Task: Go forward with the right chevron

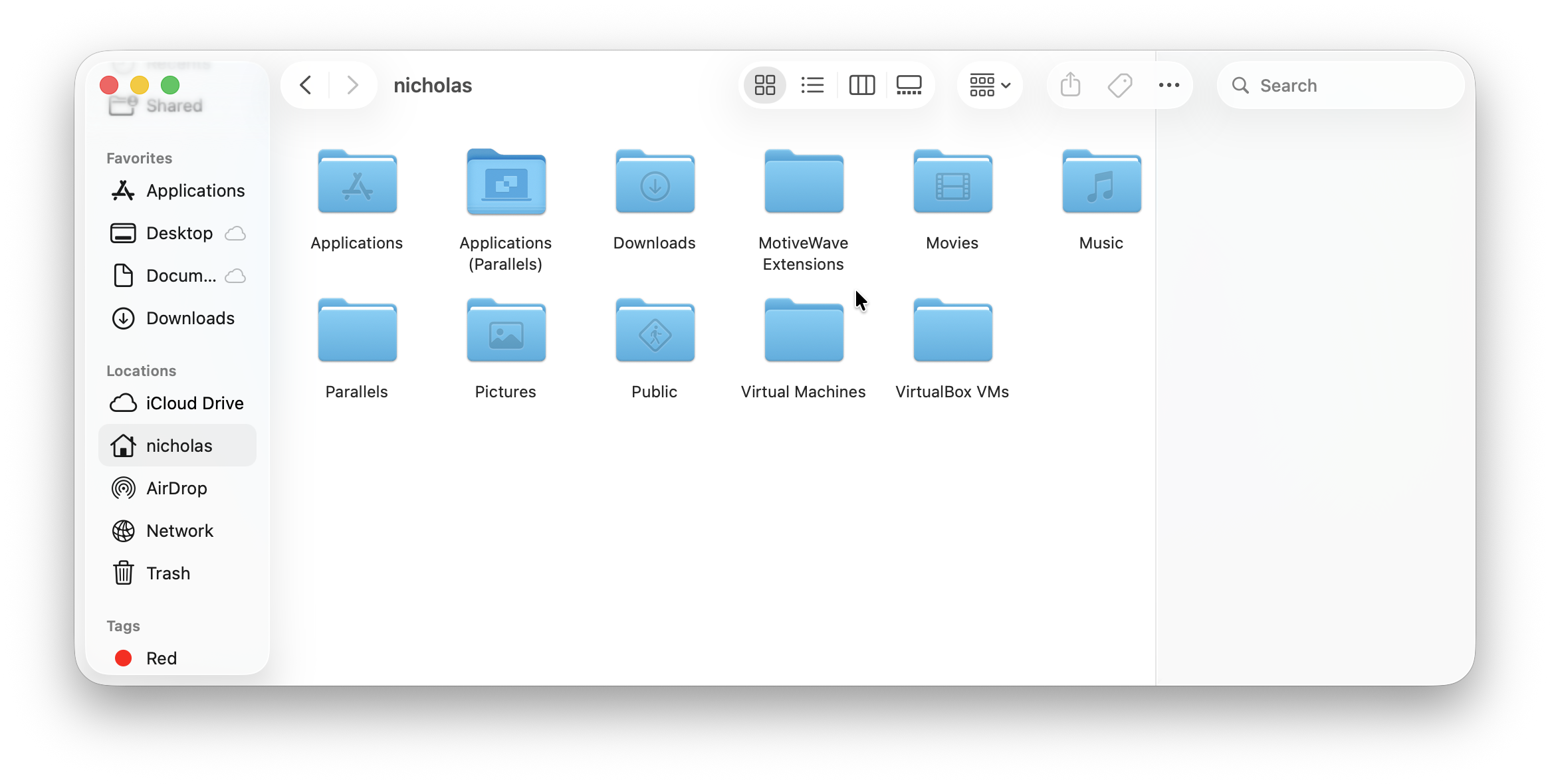Action: 353,85
